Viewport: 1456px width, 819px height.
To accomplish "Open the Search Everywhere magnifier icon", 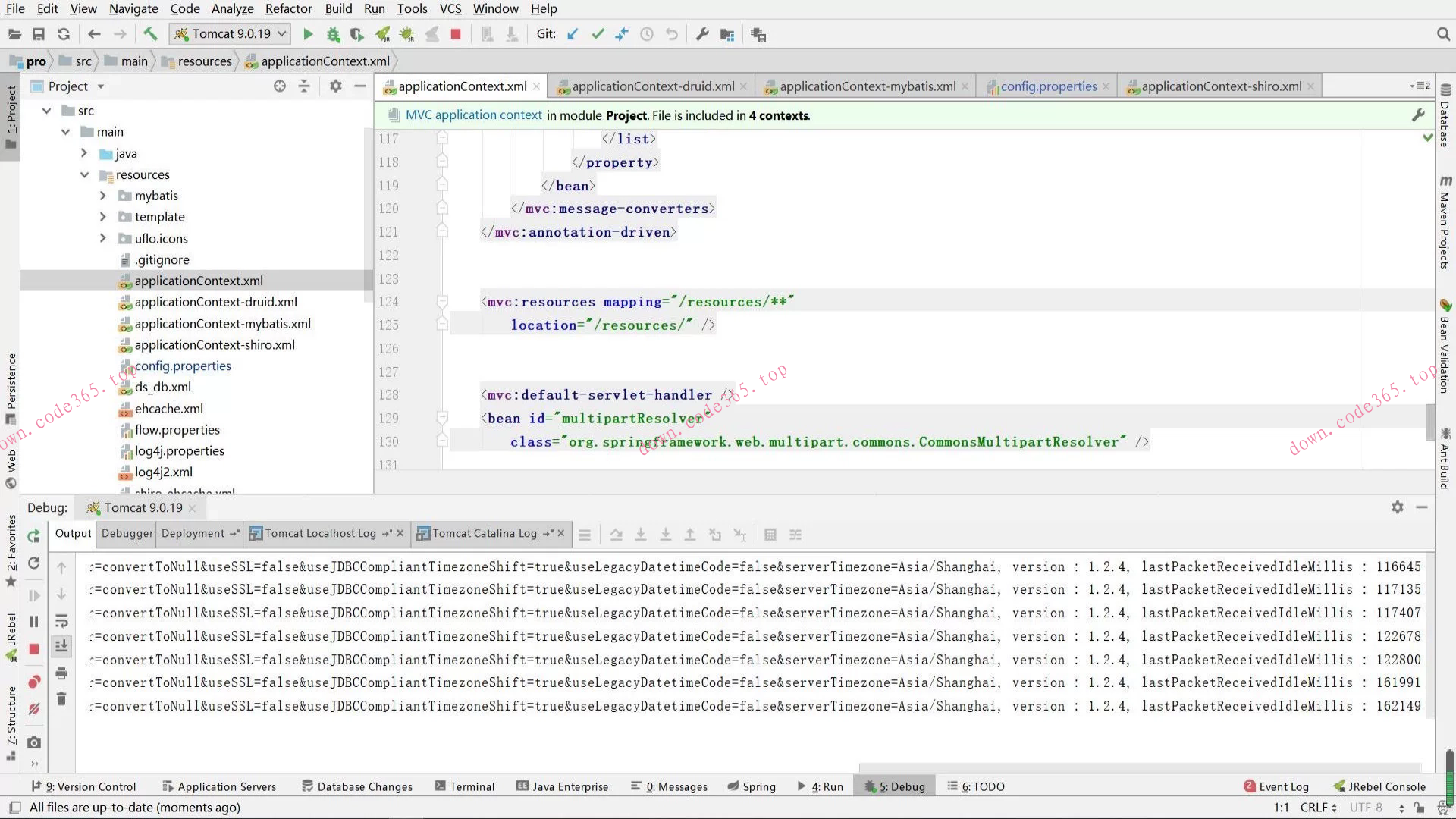I will coord(1443,34).
